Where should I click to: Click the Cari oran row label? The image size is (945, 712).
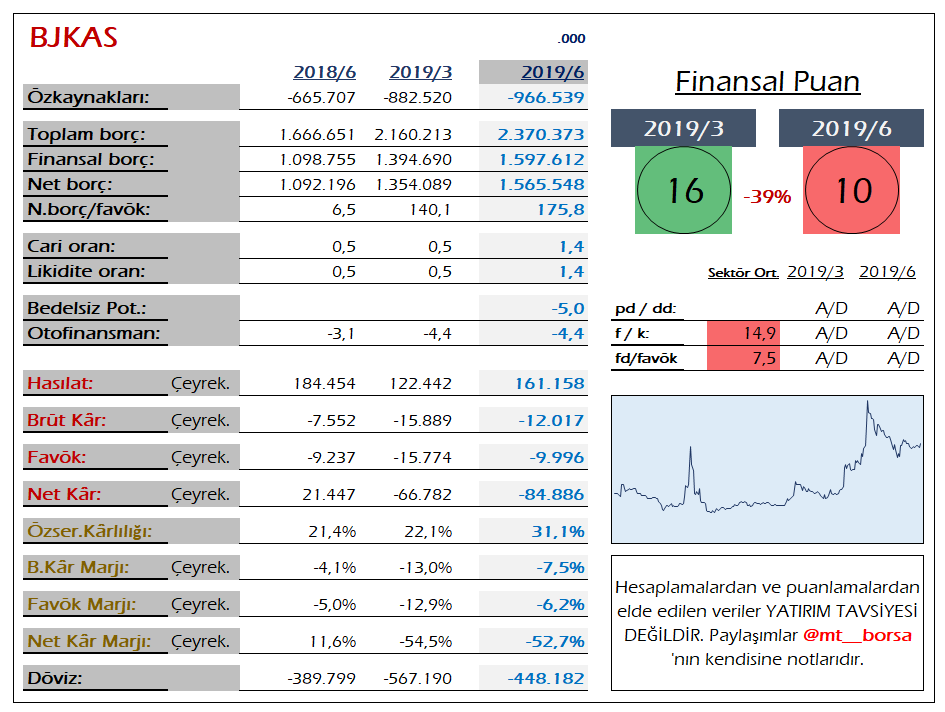point(71,246)
